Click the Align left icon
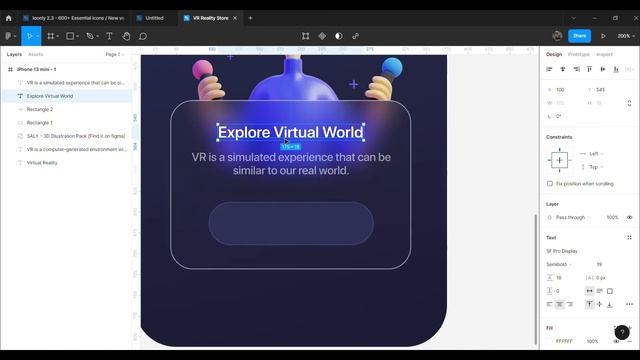The width and height of the screenshot is (640, 360). 549,69
